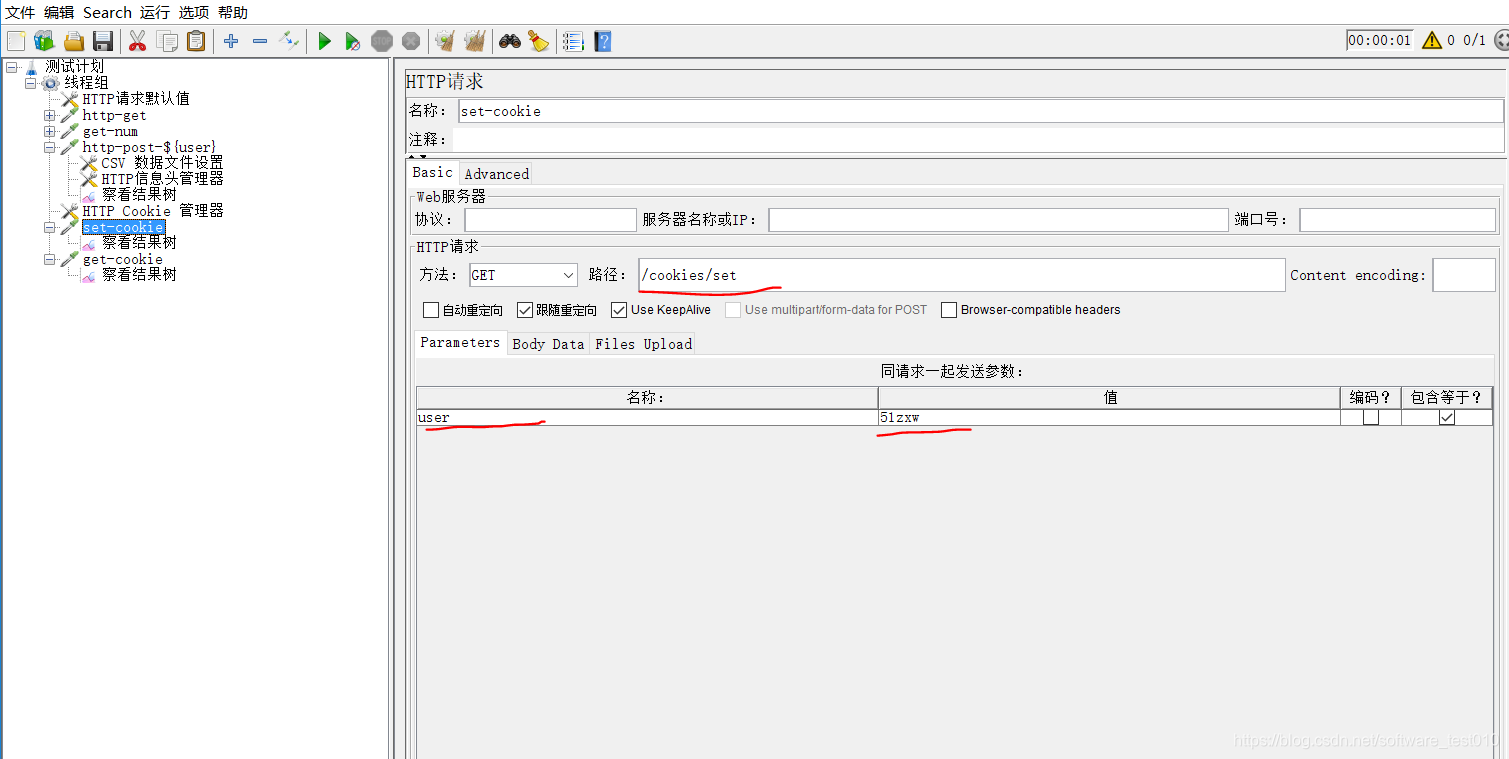Expand the get-num tree node
The image size is (1509, 759).
click(x=50, y=132)
